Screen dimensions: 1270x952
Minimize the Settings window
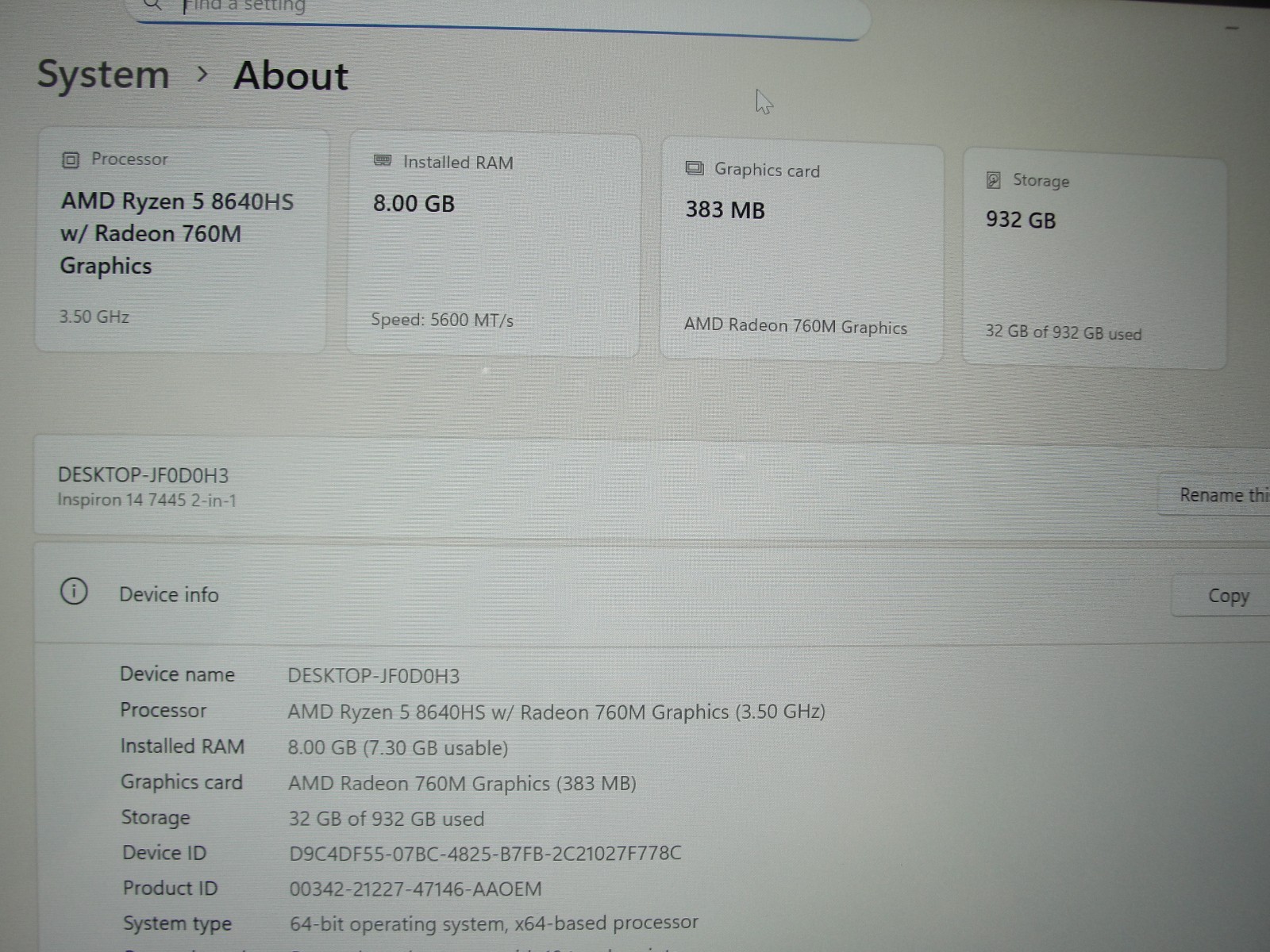coord(1232,29)
